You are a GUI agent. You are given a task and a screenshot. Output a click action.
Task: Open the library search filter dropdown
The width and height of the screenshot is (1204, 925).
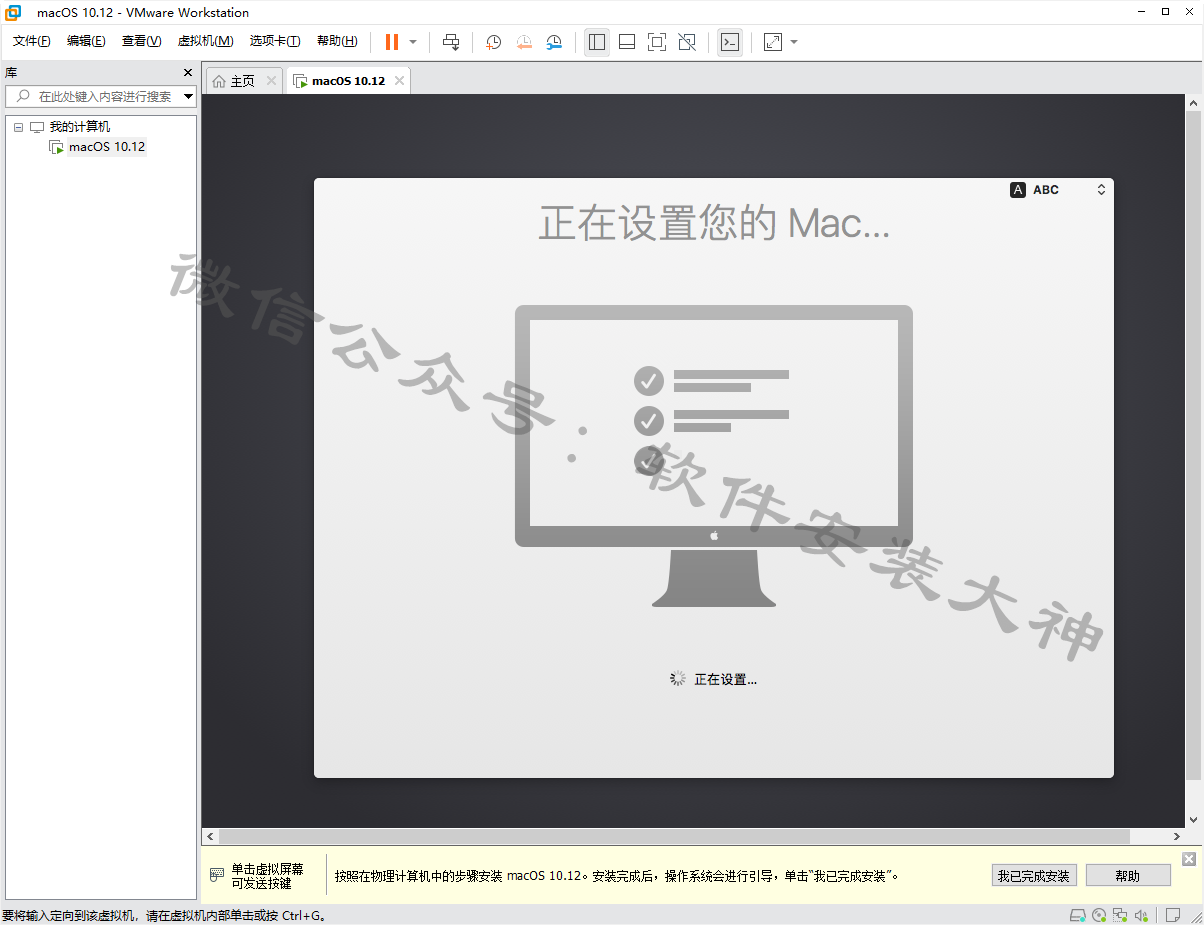(188, 97)
